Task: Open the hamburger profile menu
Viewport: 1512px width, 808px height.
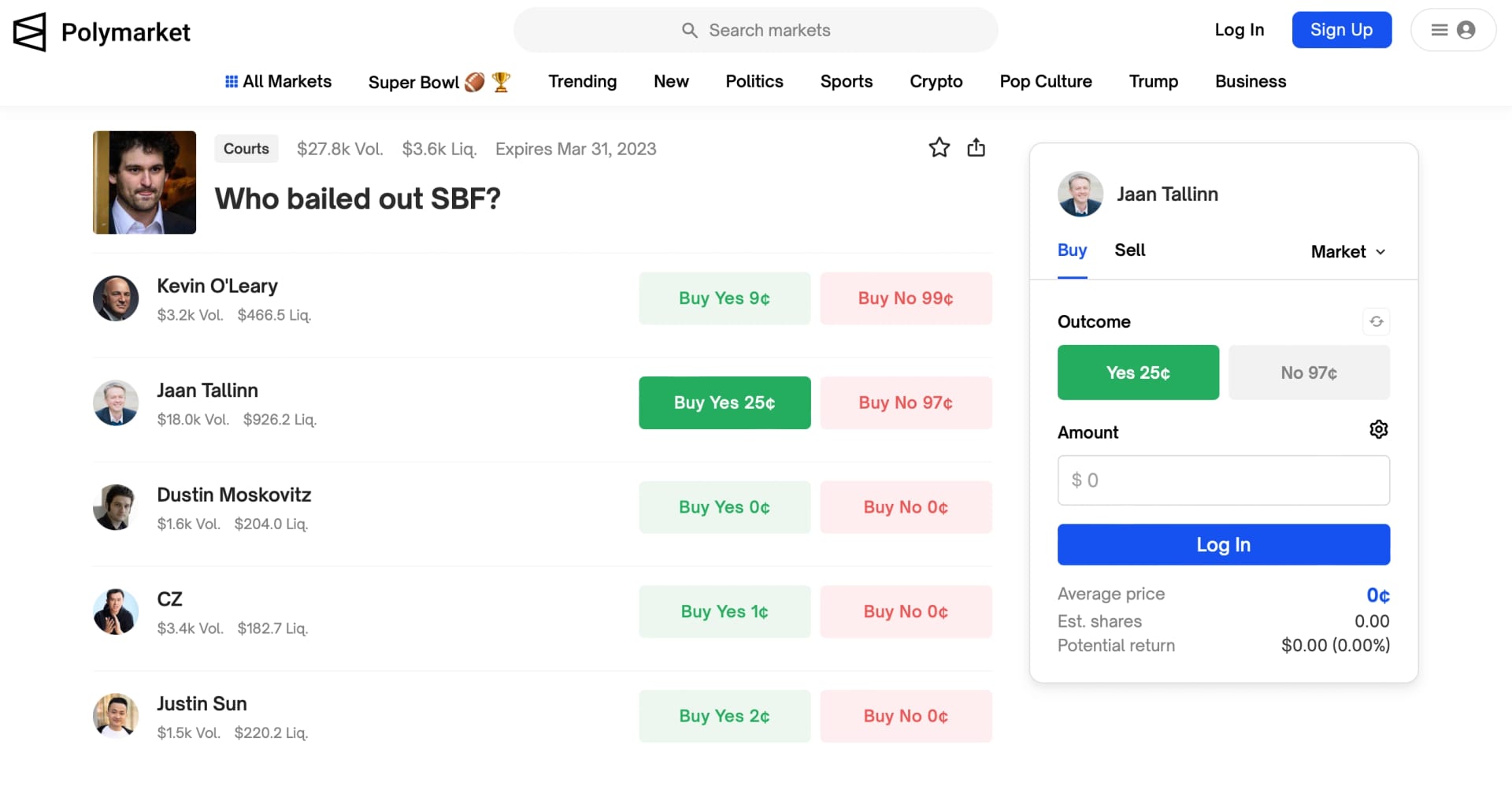Action: tap(1452, 31)
